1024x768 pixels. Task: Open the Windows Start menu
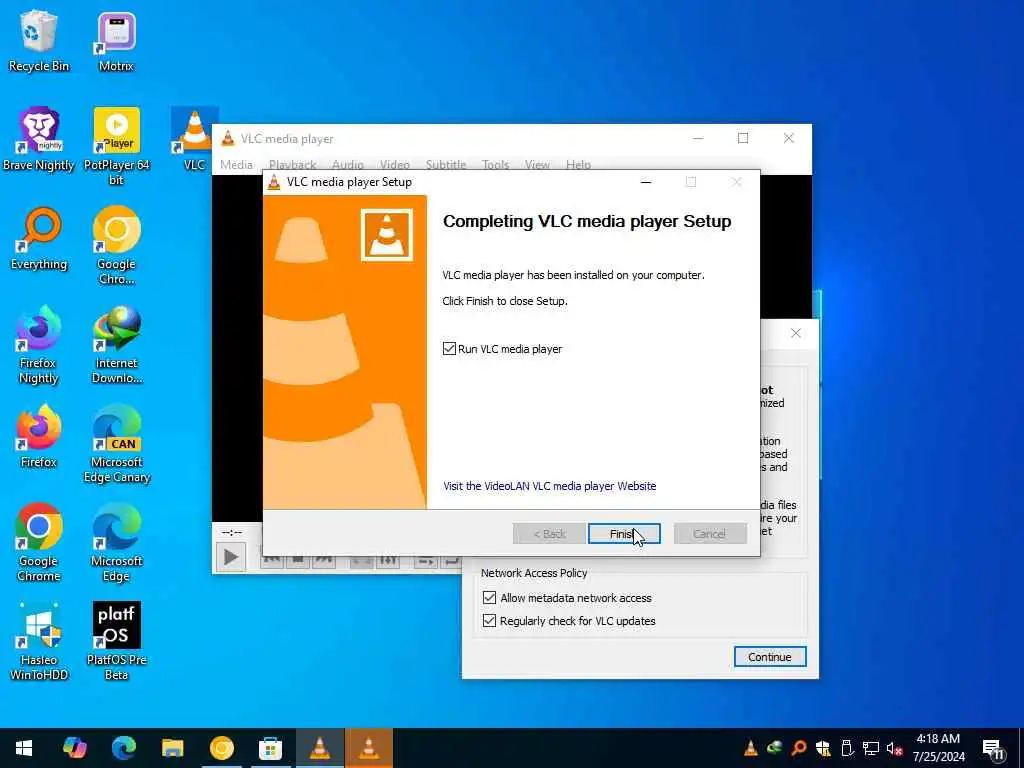(x=24, y=748)
